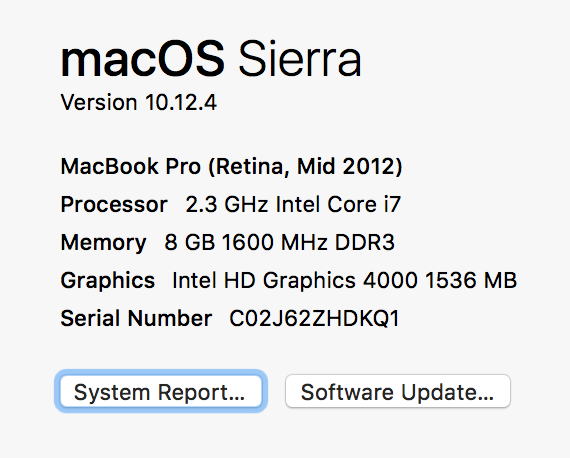Click the Processor label
This screenshot has height=458, width=570.
pos(114,205)
